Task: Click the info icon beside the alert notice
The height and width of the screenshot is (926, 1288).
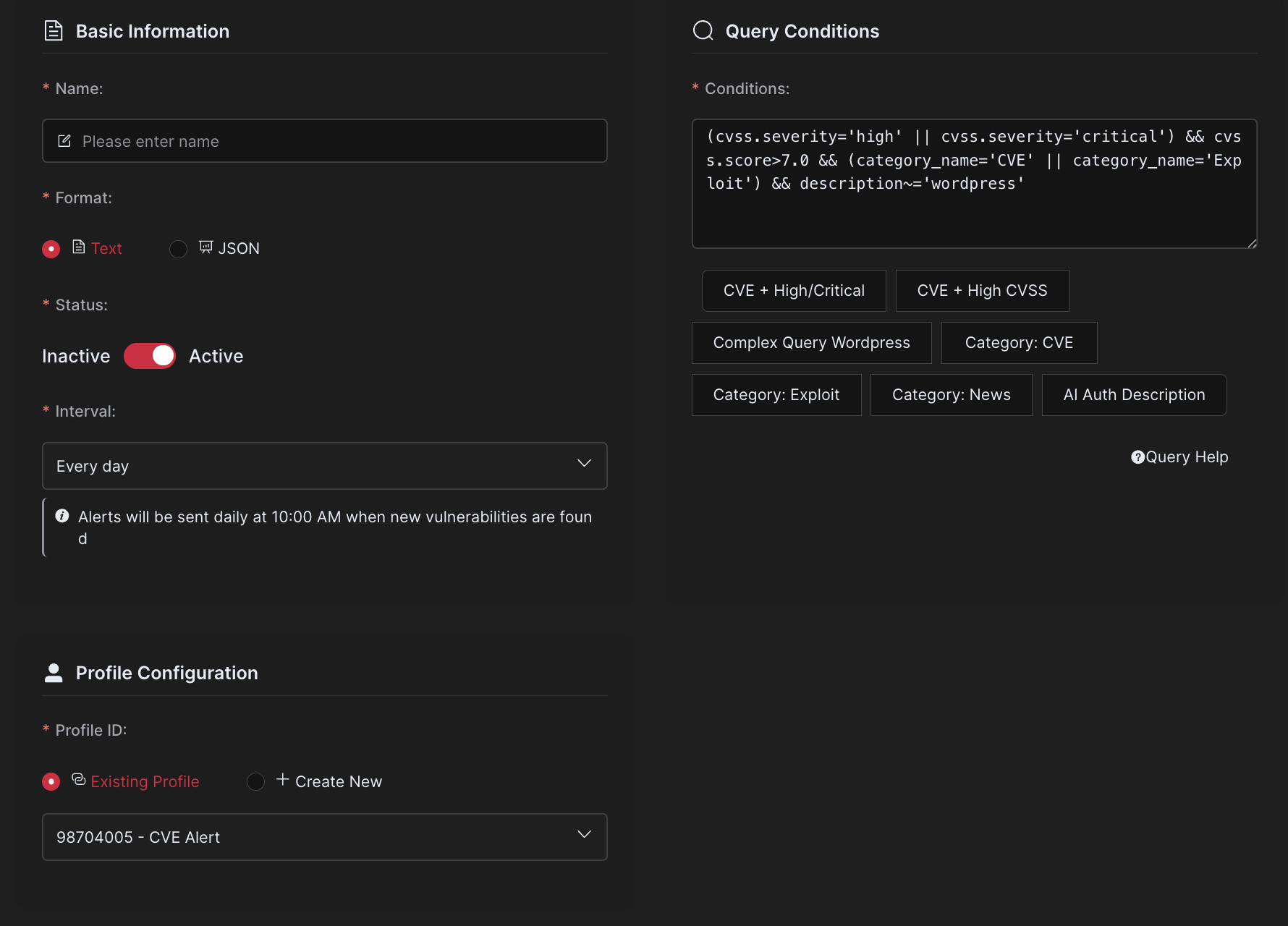Action: [x=62, y=516]
